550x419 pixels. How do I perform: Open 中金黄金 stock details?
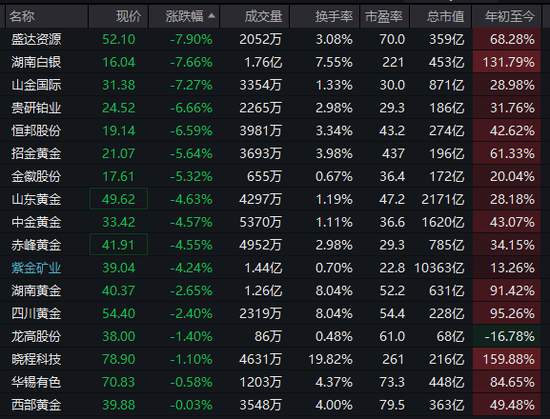(x=36, y=222)
